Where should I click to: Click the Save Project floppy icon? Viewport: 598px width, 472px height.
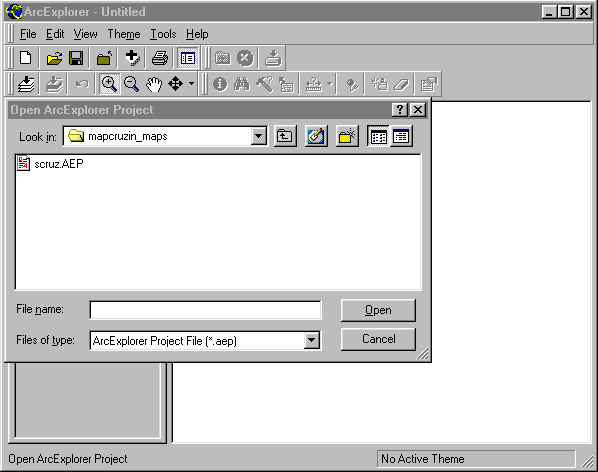(76, 58)
